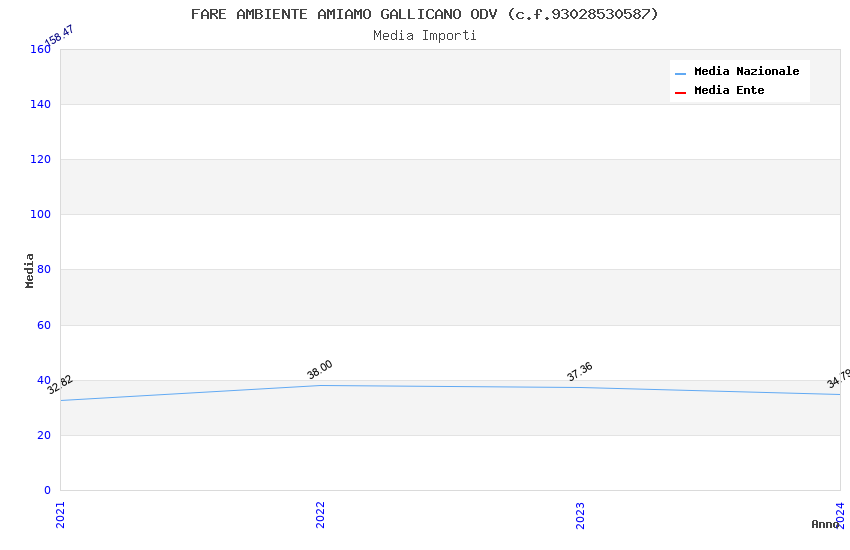Click the 2022 x-axis label
Screen dimensions: 850x550
[320, 515]
